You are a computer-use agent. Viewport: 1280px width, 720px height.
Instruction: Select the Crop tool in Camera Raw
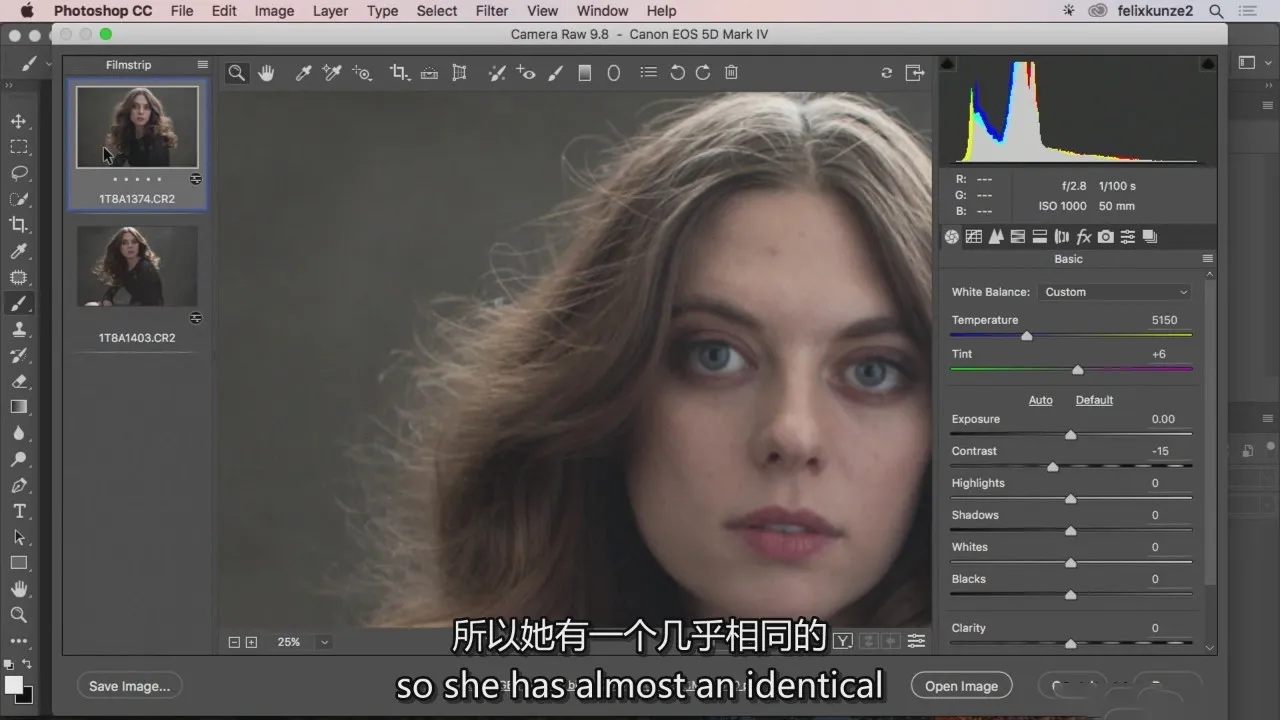click(399, 73)
